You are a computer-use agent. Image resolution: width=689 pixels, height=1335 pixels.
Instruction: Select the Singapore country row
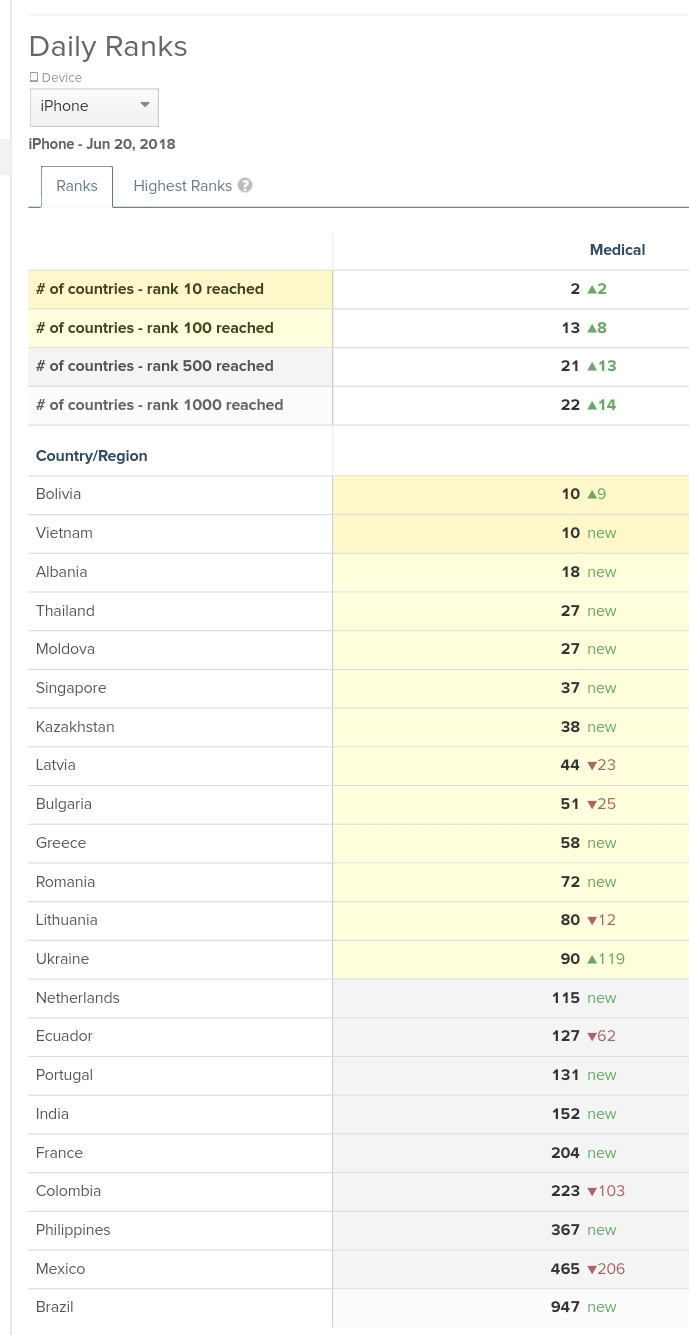358,688
